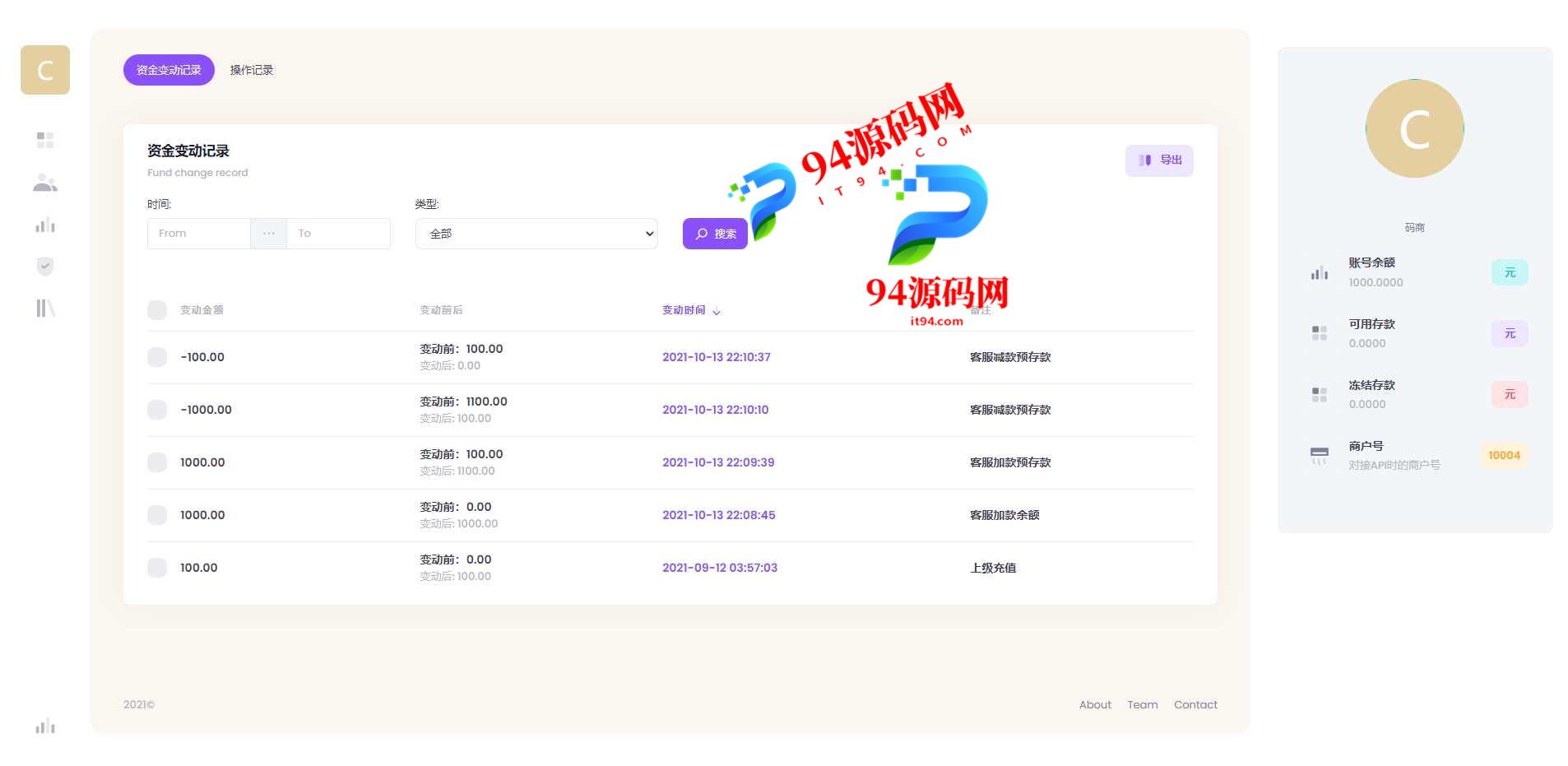Click the 码商 label under avatar
Image resolution: width=1568 pixels, height=766 pixels.
point(1414,228)
